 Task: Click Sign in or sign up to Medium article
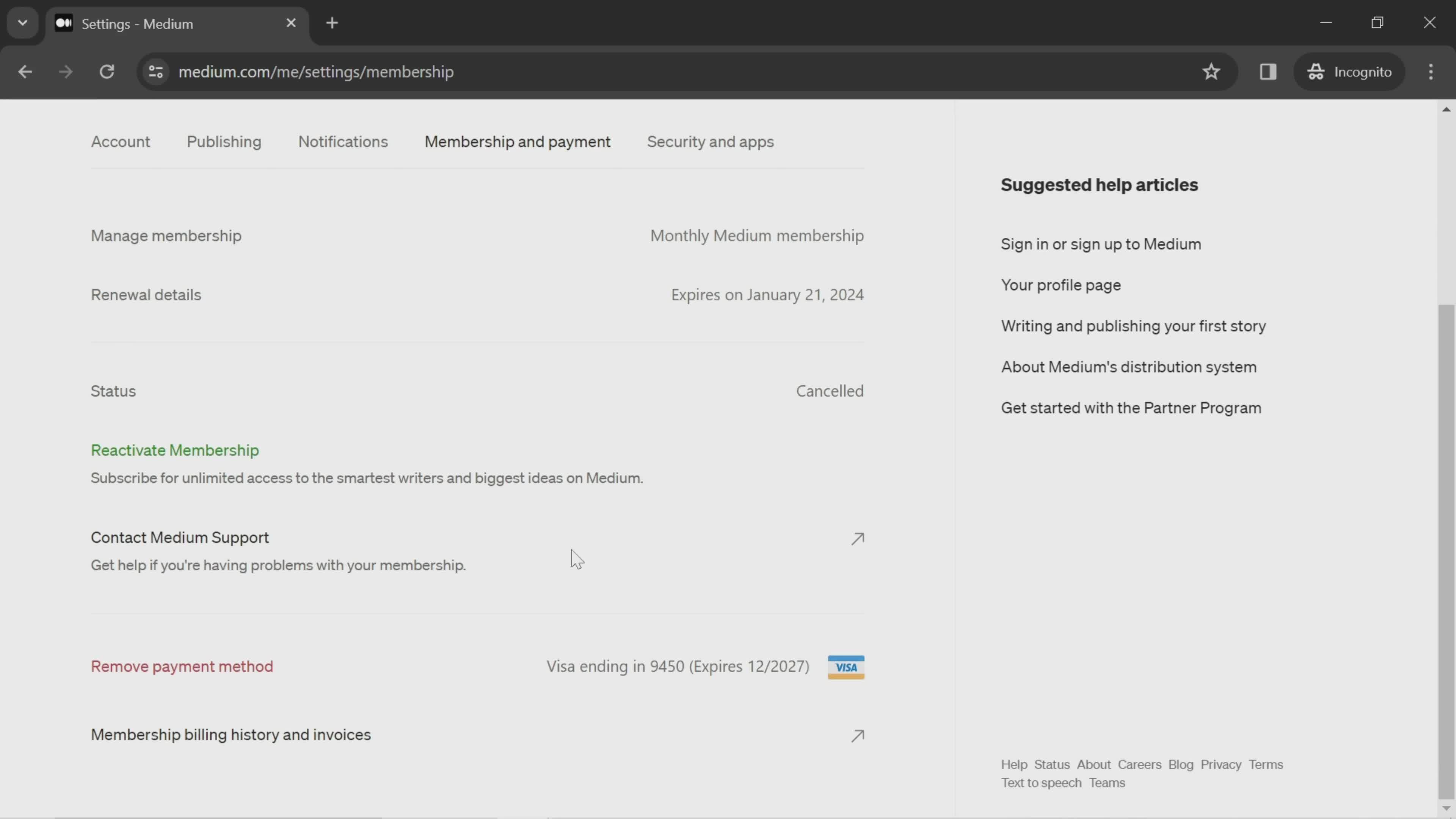1102,244
